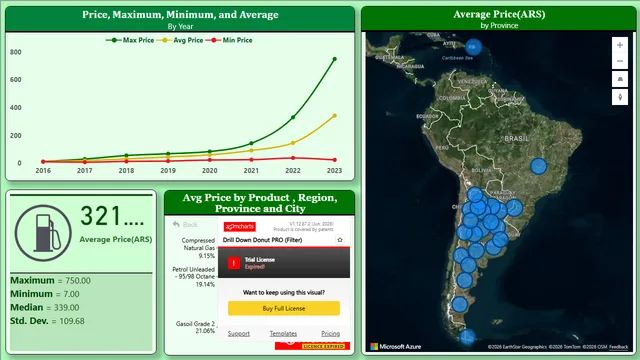Screen dimensions: 640x360
Task: Select Petrol Unleaded 95/98 Octane 19.14% label
Action: tap(193, 277)
